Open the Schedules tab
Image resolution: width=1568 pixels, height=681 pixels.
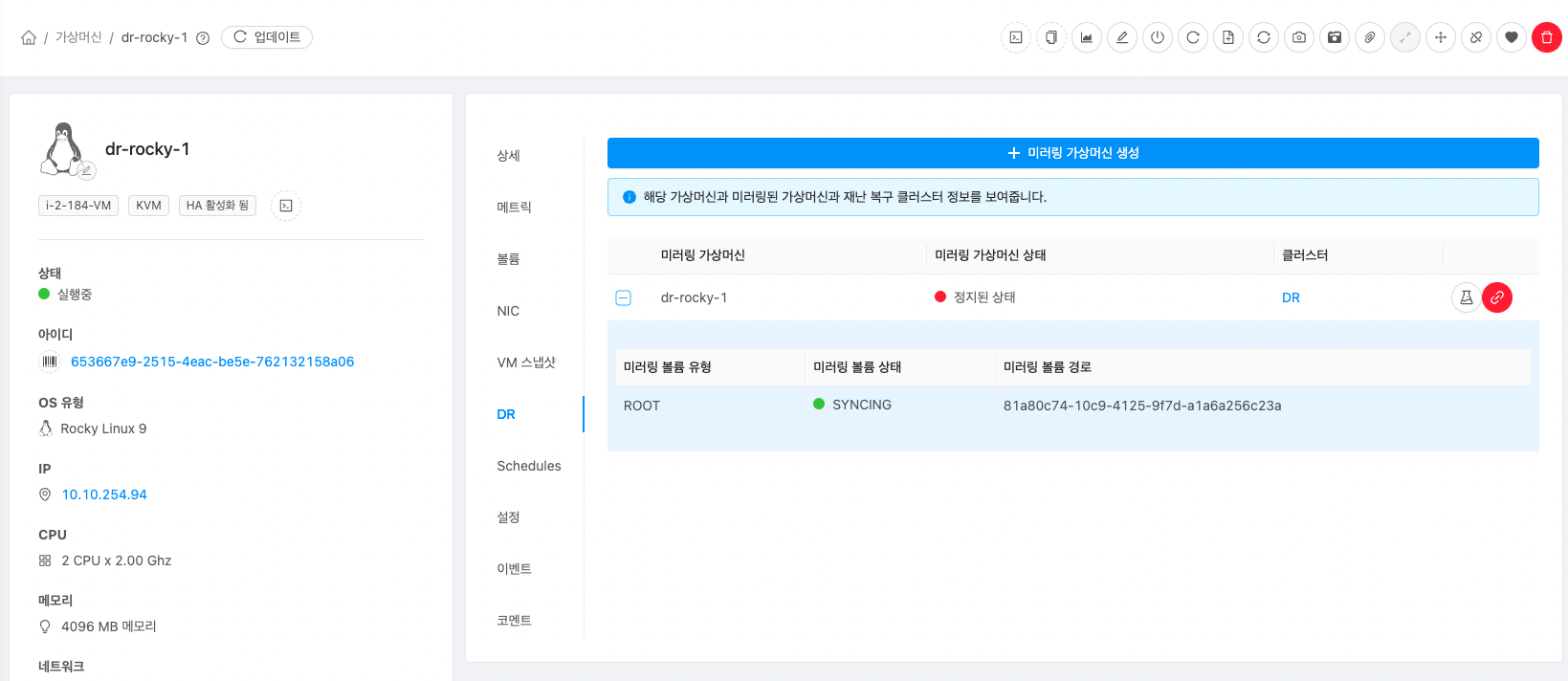pyautogui.click(x=528, y=466)
